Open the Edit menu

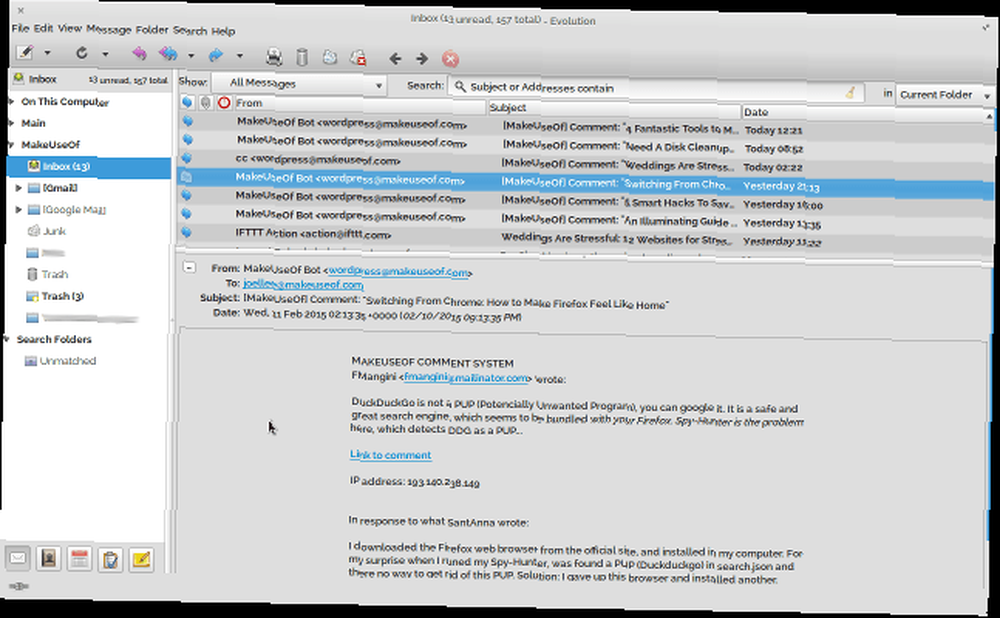point(43,28)
